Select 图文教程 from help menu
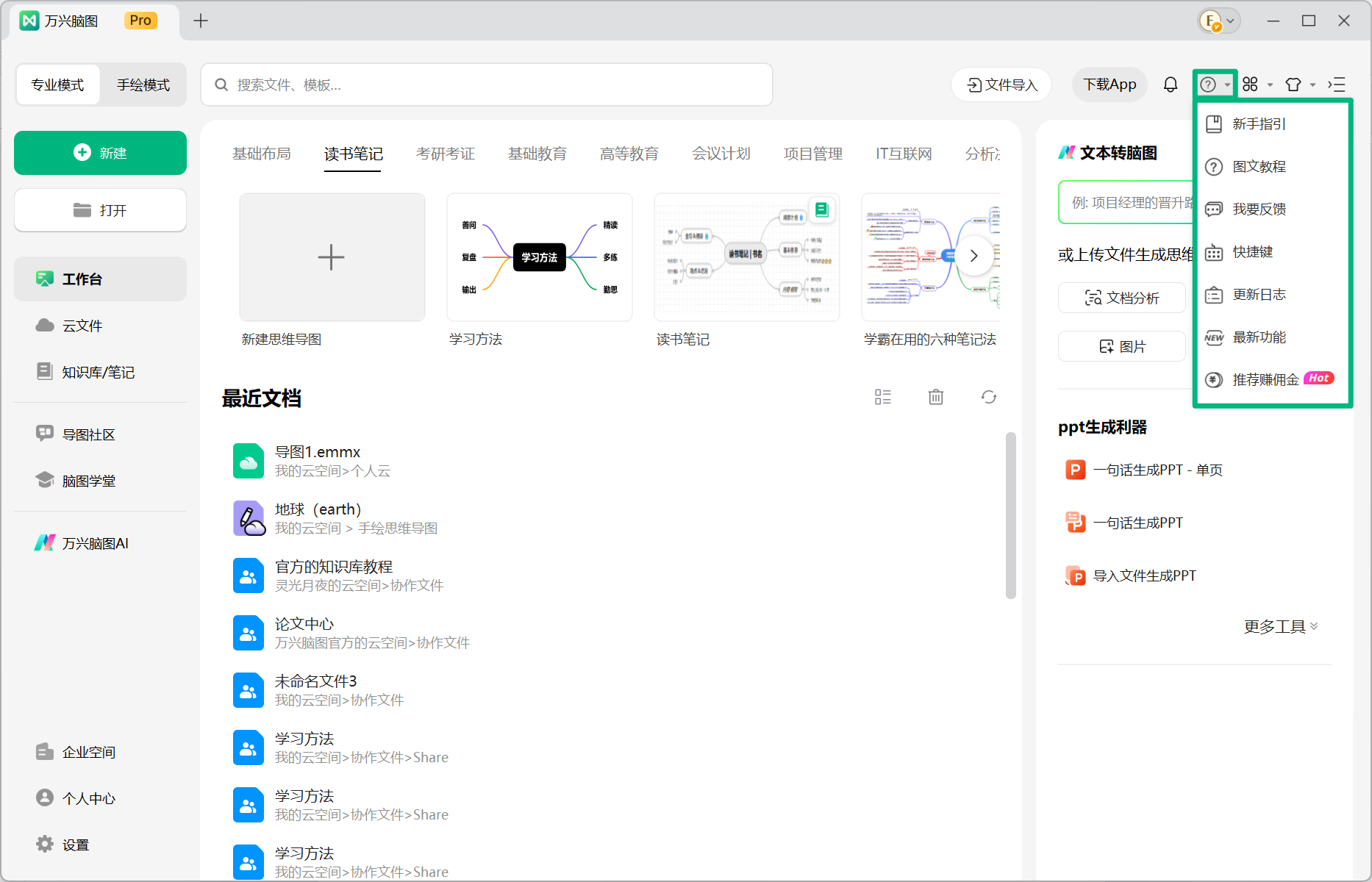The width and height of the screenshot is (1372, 882). [x=1273, y=166]
